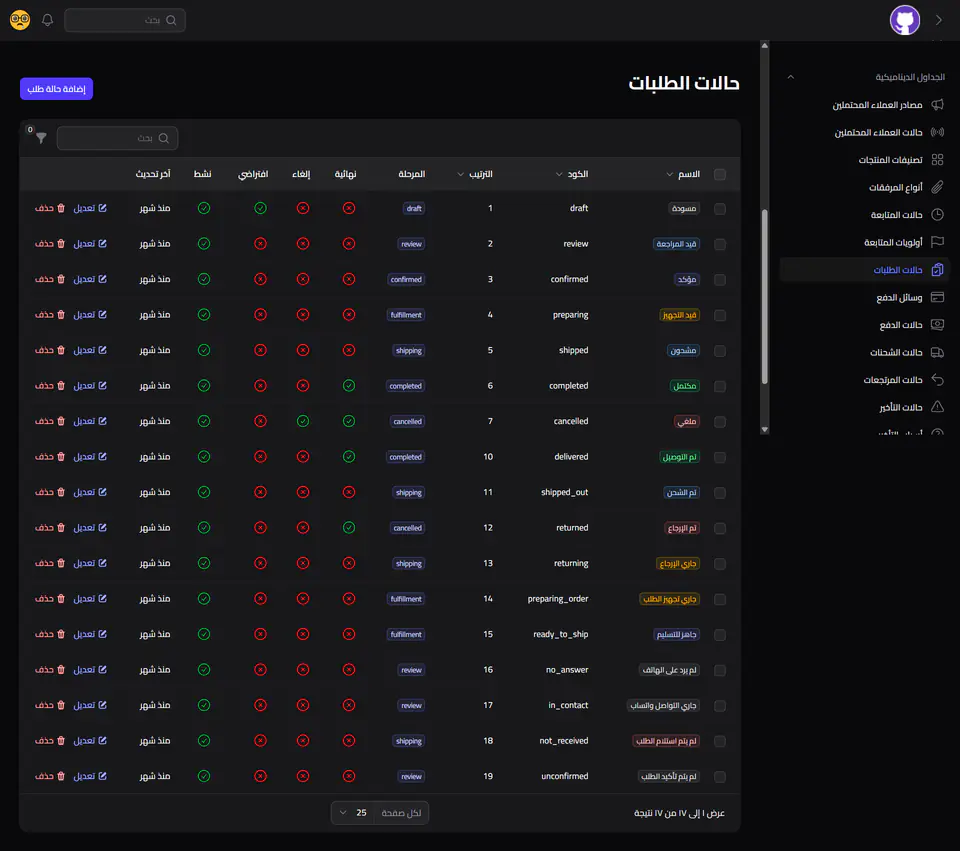Click the flag icon for أولويات المتابعة
The image size is (960, 851).
click(937, 242)
